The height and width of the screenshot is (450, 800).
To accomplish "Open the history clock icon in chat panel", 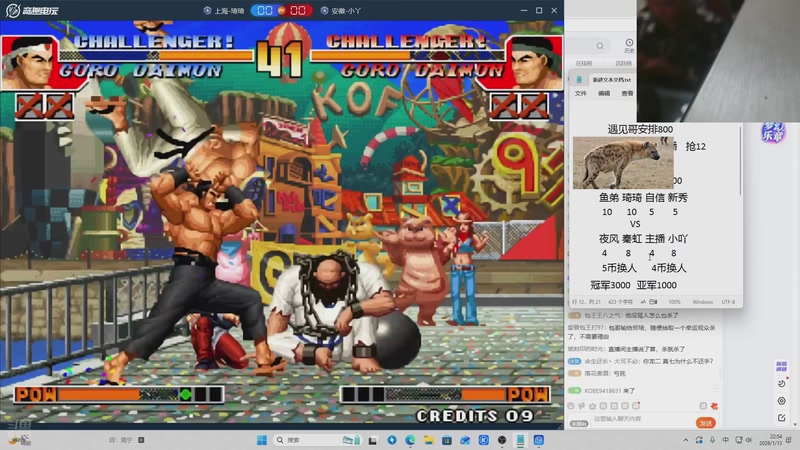I will (629, 45).
